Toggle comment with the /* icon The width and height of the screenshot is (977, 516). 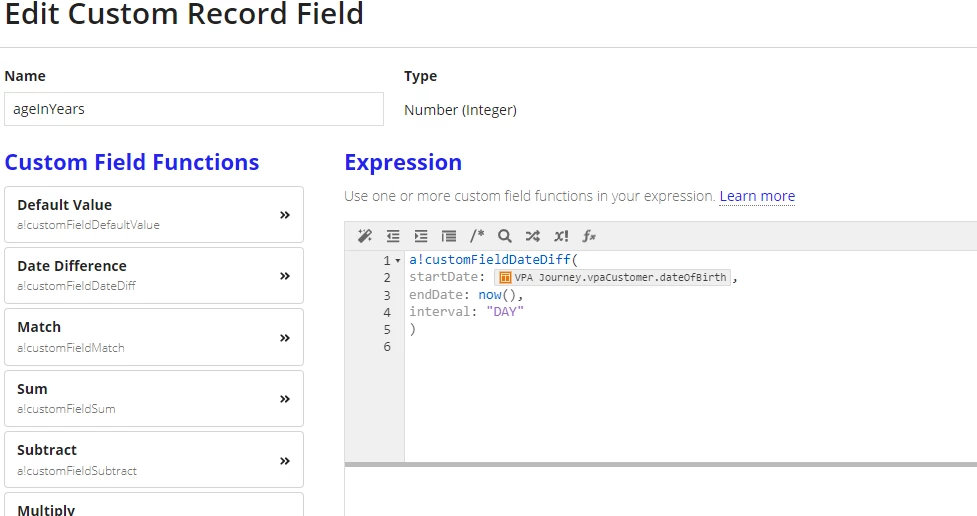(x=477, y=236)
